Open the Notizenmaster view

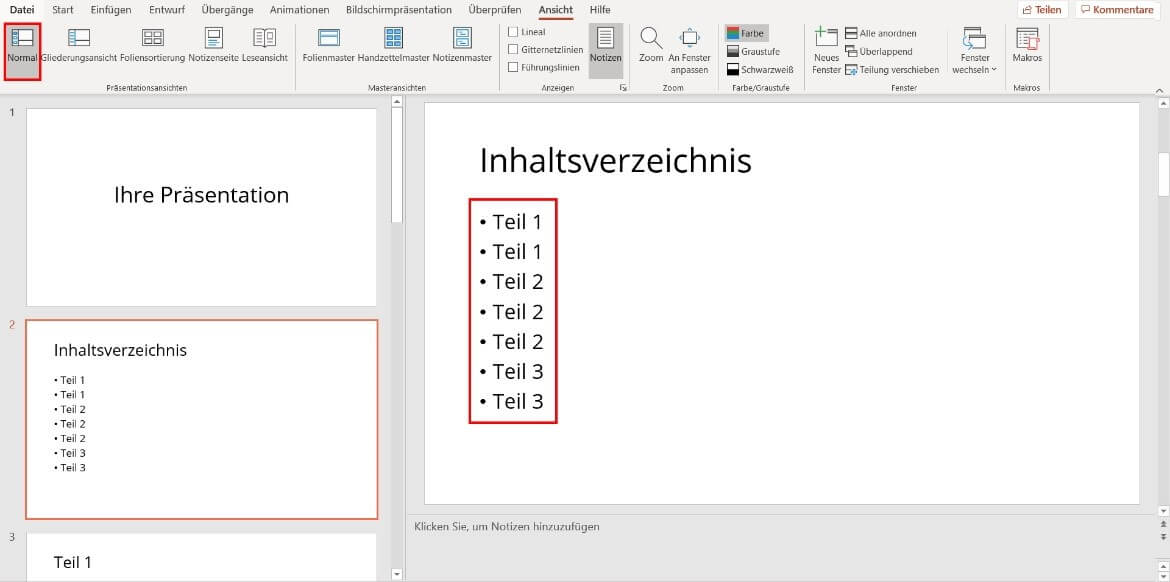[462, 45]
